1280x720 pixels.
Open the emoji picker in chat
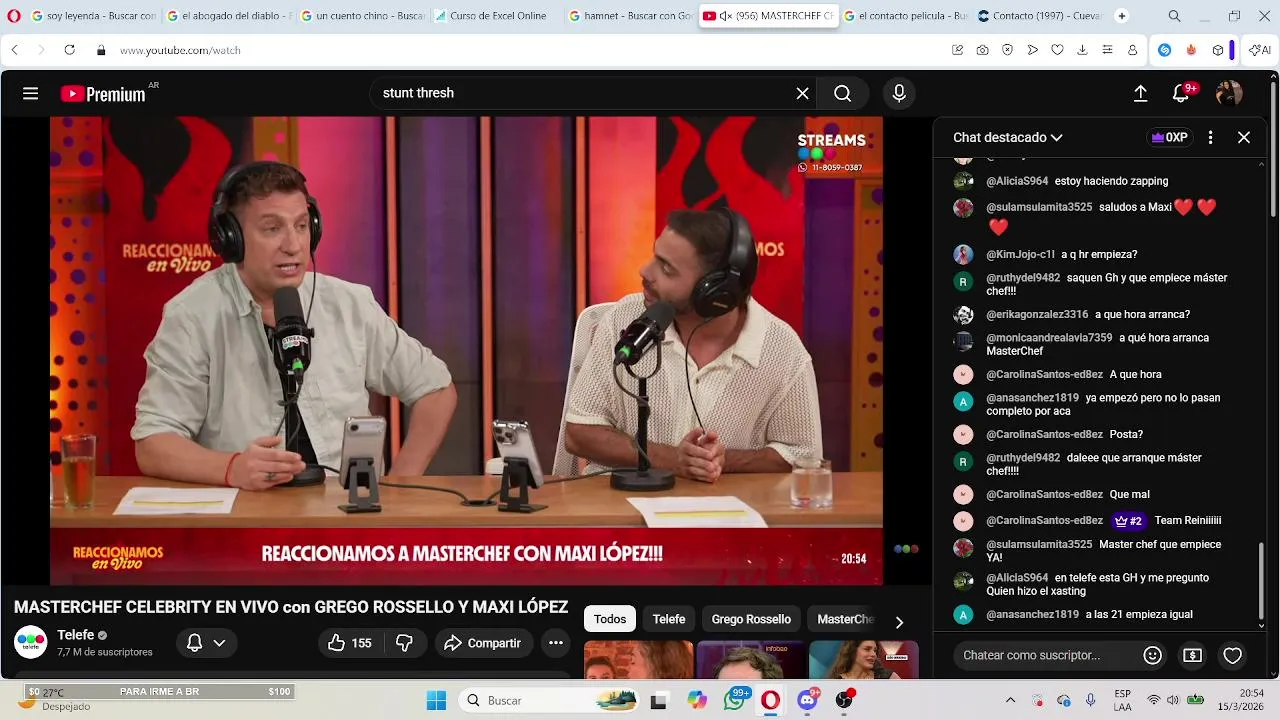(x=1152, y=656)
